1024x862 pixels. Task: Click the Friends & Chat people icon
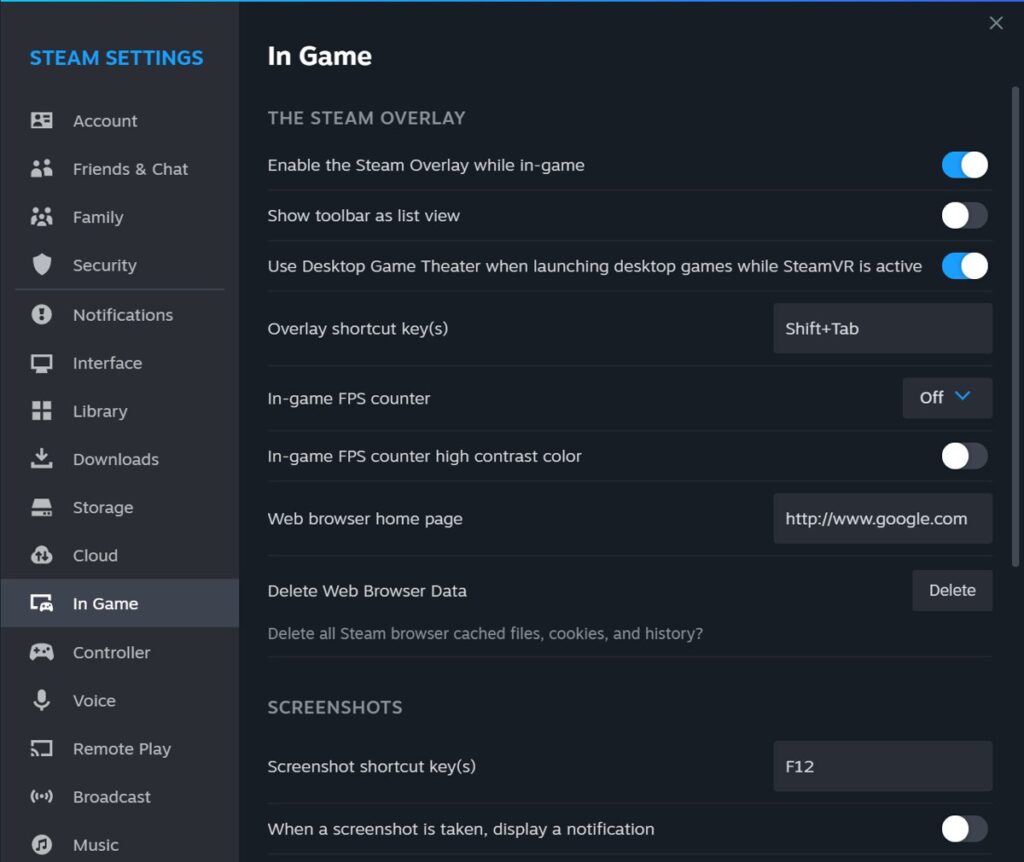(42, 168)
